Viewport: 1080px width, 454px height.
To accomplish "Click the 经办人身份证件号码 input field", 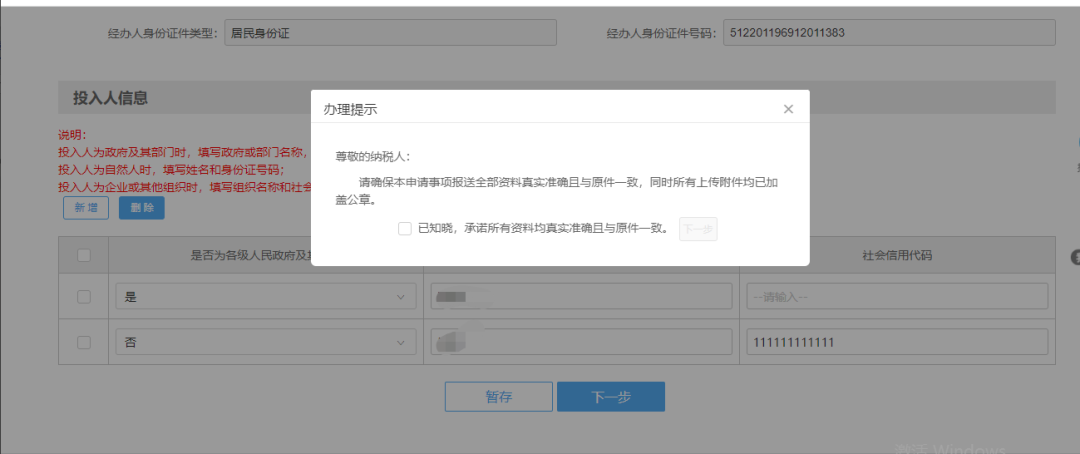I will (x=888, y=33).
